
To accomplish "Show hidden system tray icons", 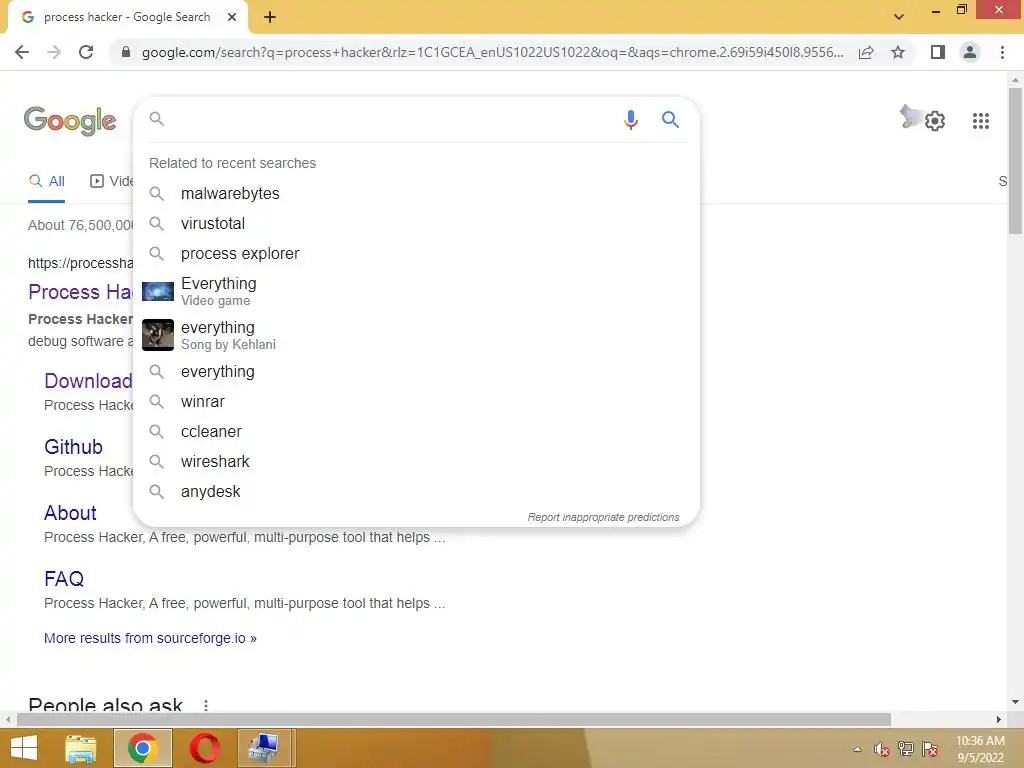I will [857, 749].
